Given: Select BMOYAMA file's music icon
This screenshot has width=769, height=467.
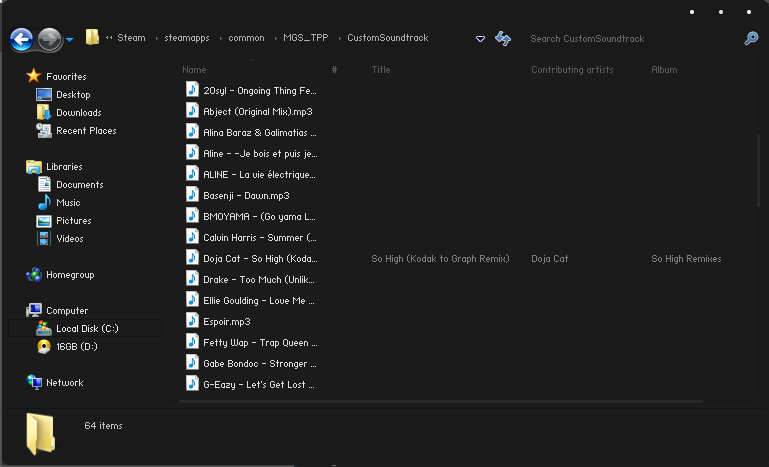Looking at the screenshot, I should click(192, 216).
